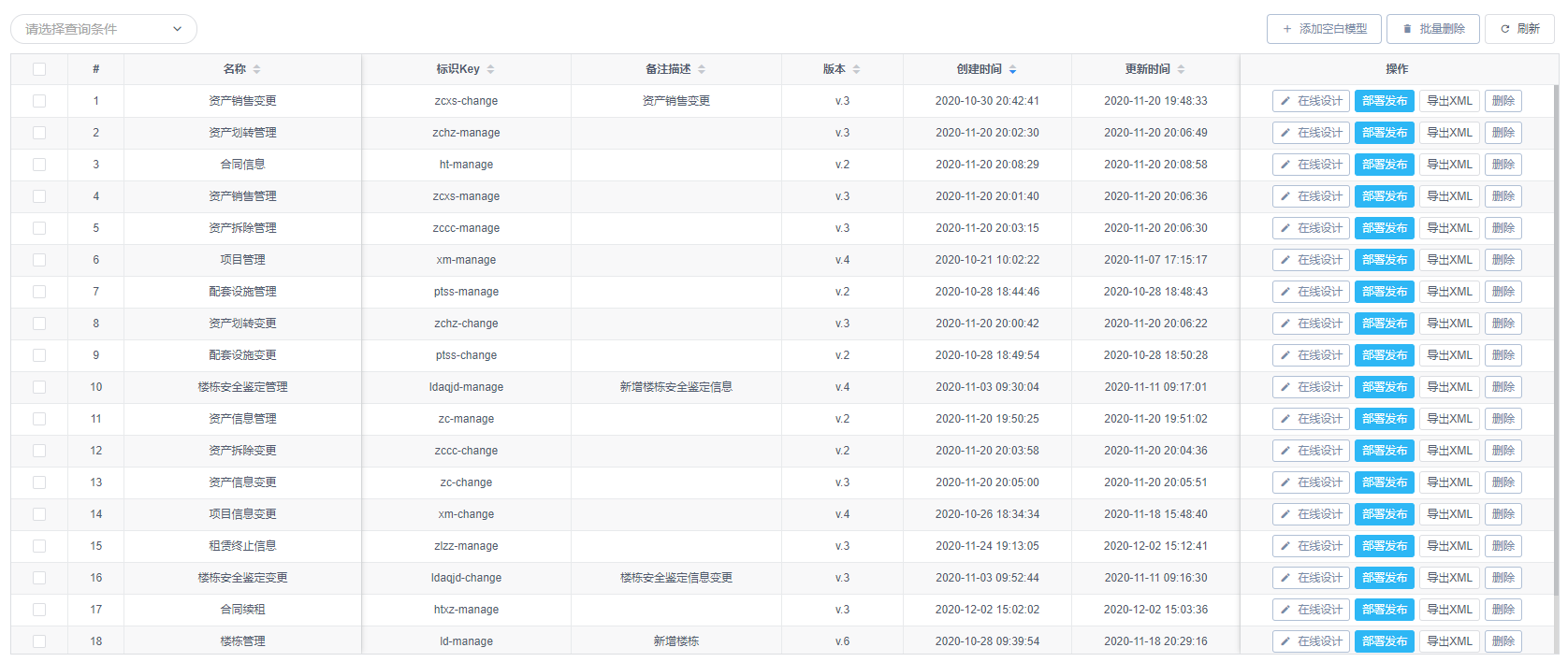Delete the 资产划转变更 row

click(1503, 324)
